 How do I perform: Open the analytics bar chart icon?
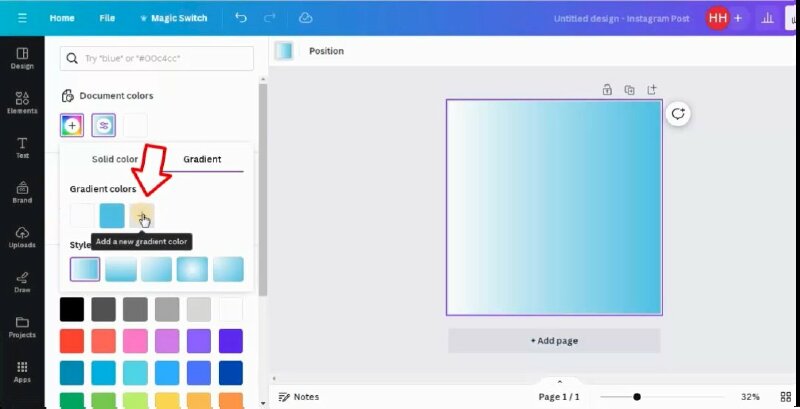click(768, 18)
